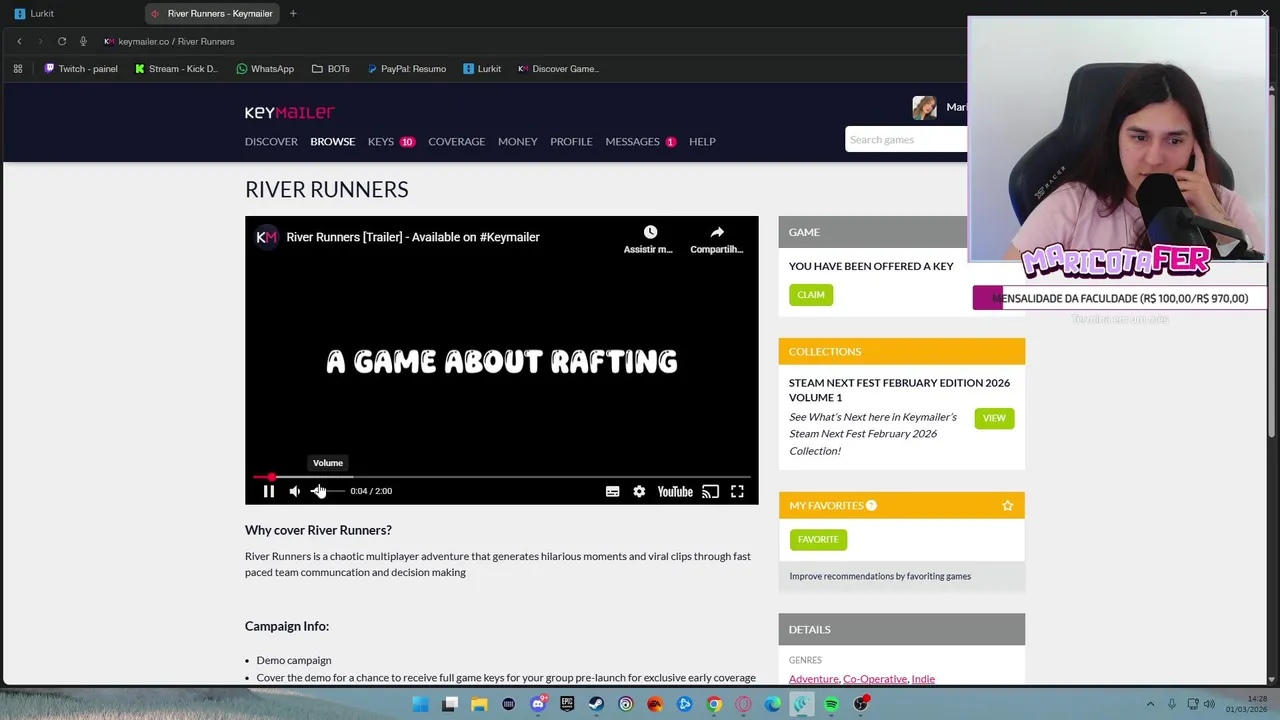1280x720 pixels.
Task: Click the keymailer.co address bar
Action: pos(176,41)
